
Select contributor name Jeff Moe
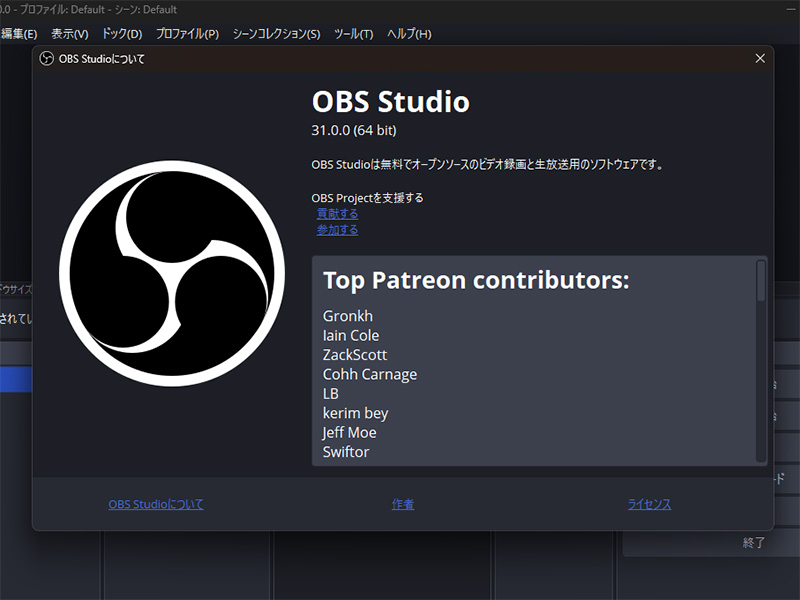(x=349, y=432)
